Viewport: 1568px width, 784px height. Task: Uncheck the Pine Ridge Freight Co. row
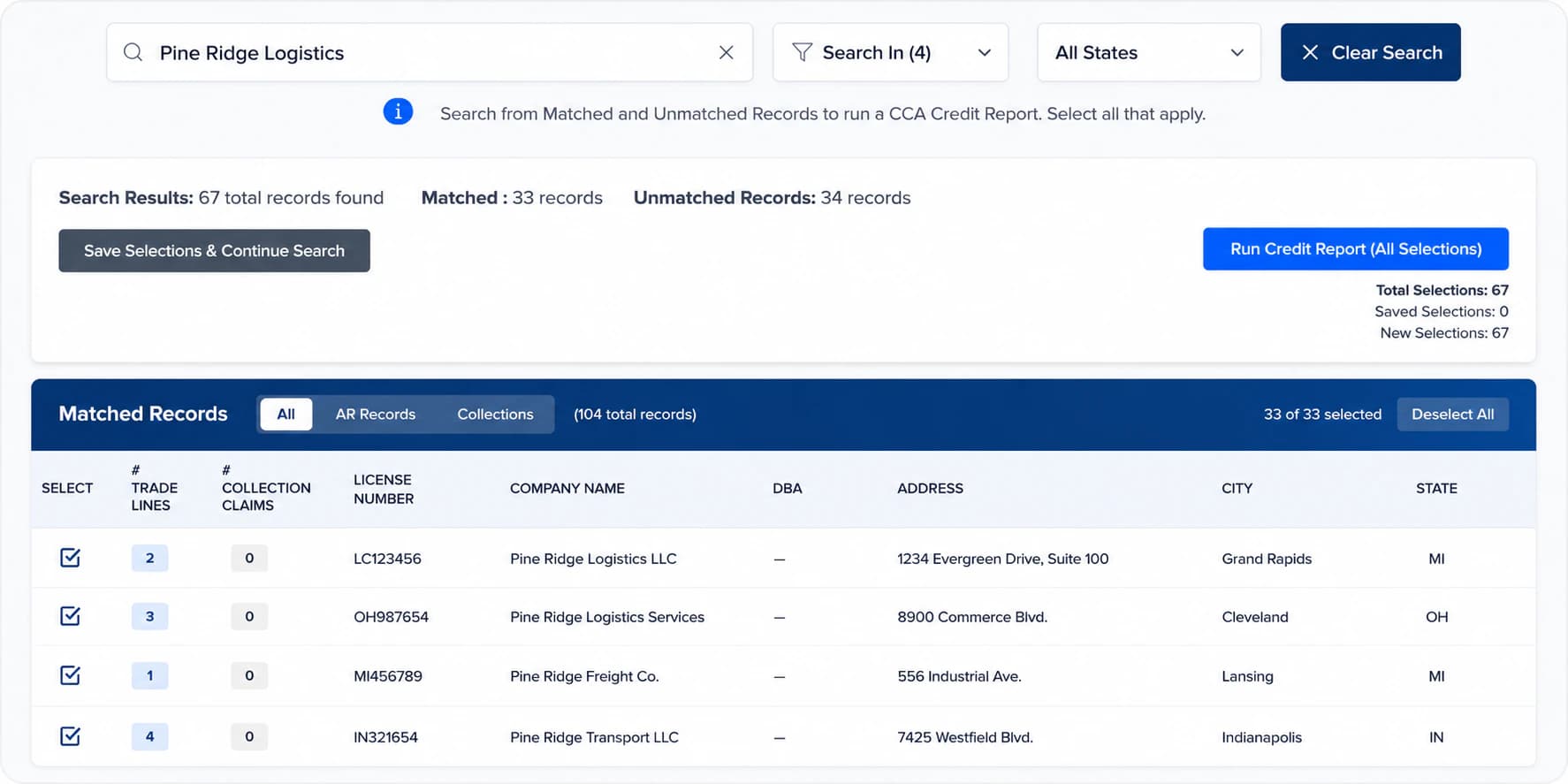(70, 675)
